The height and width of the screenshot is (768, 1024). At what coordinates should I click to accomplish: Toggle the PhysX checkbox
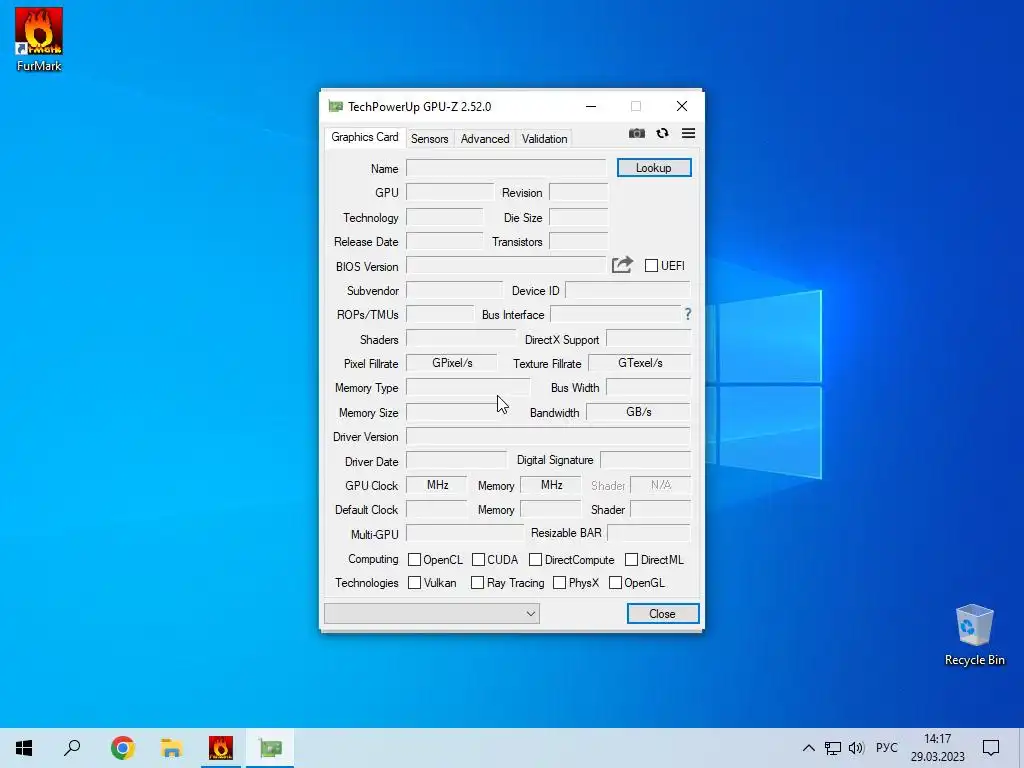coord(559,583)
